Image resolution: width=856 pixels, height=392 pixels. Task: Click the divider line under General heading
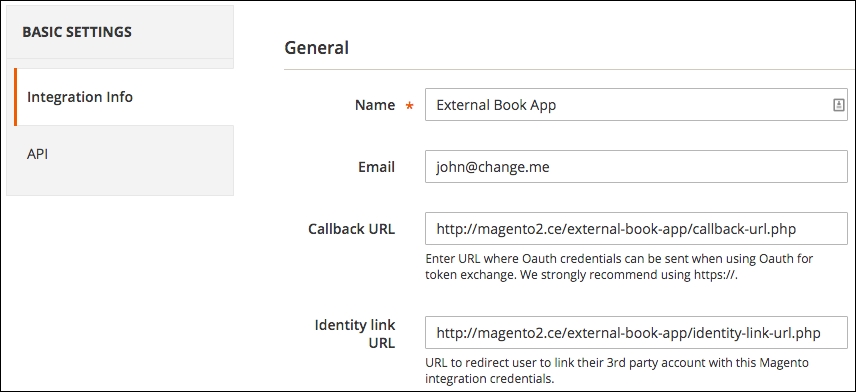tap(566, 69)
